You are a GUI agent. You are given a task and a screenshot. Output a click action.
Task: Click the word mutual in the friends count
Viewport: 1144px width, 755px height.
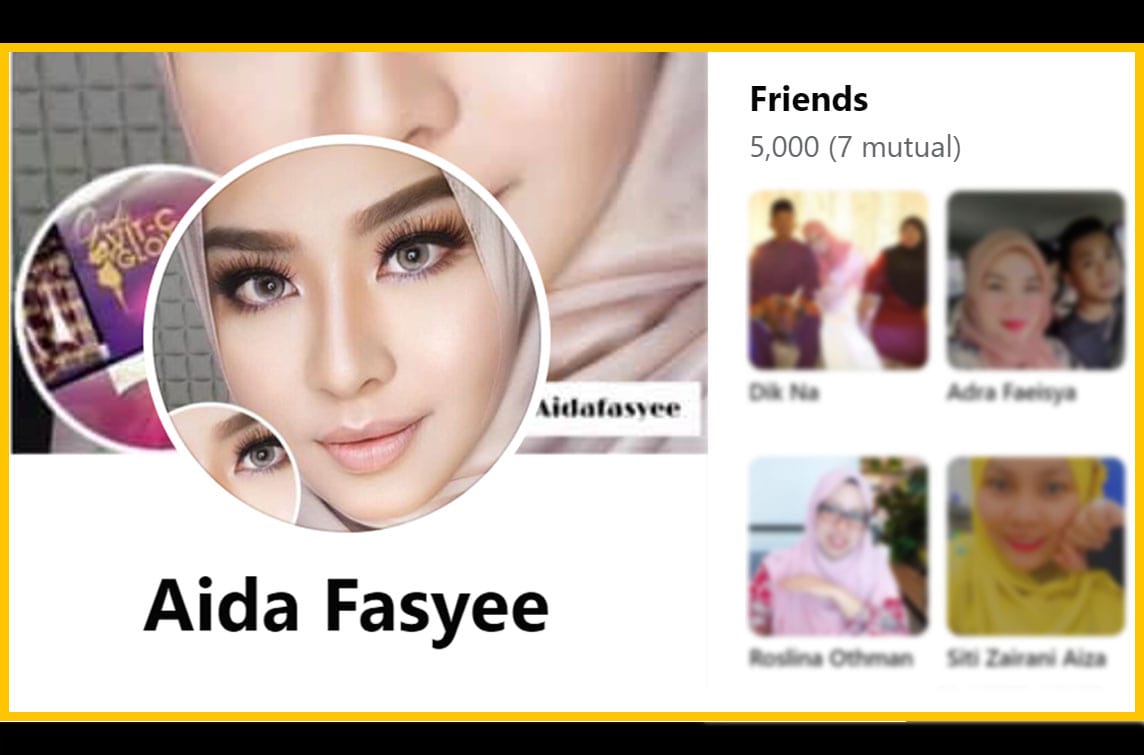[907, 147]
